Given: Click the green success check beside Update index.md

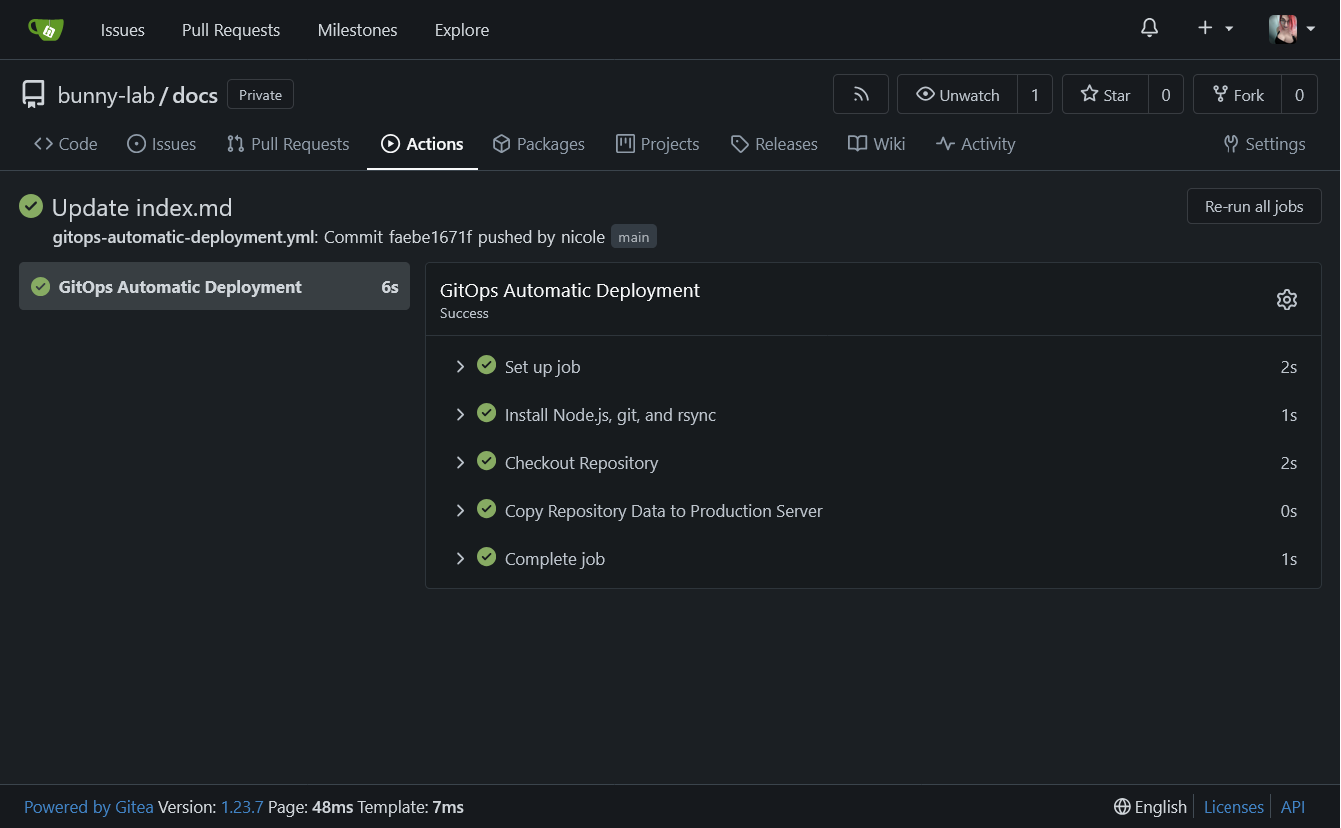Looking at the screenshot, I should coord(30,206).
